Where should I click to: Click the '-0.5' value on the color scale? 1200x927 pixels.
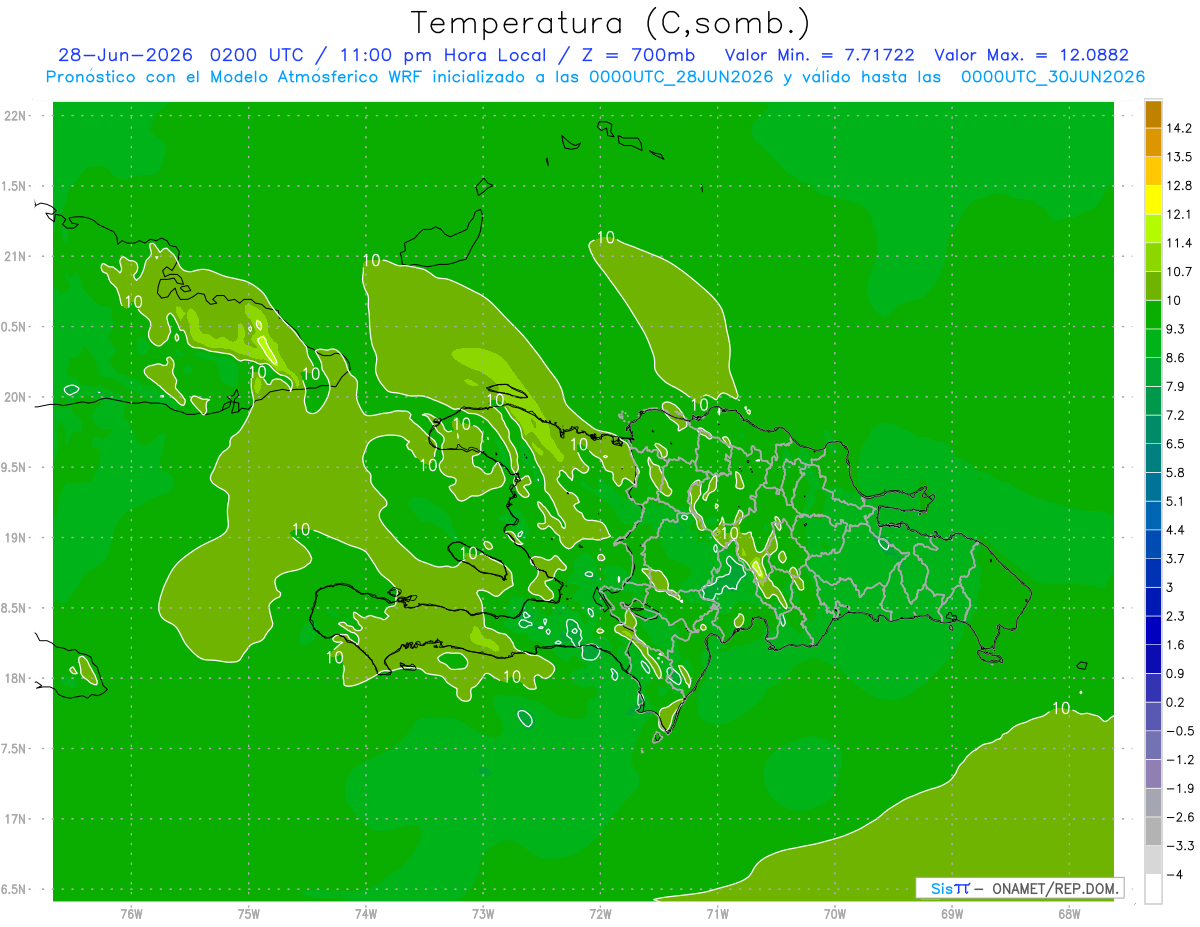(1180, 731)
